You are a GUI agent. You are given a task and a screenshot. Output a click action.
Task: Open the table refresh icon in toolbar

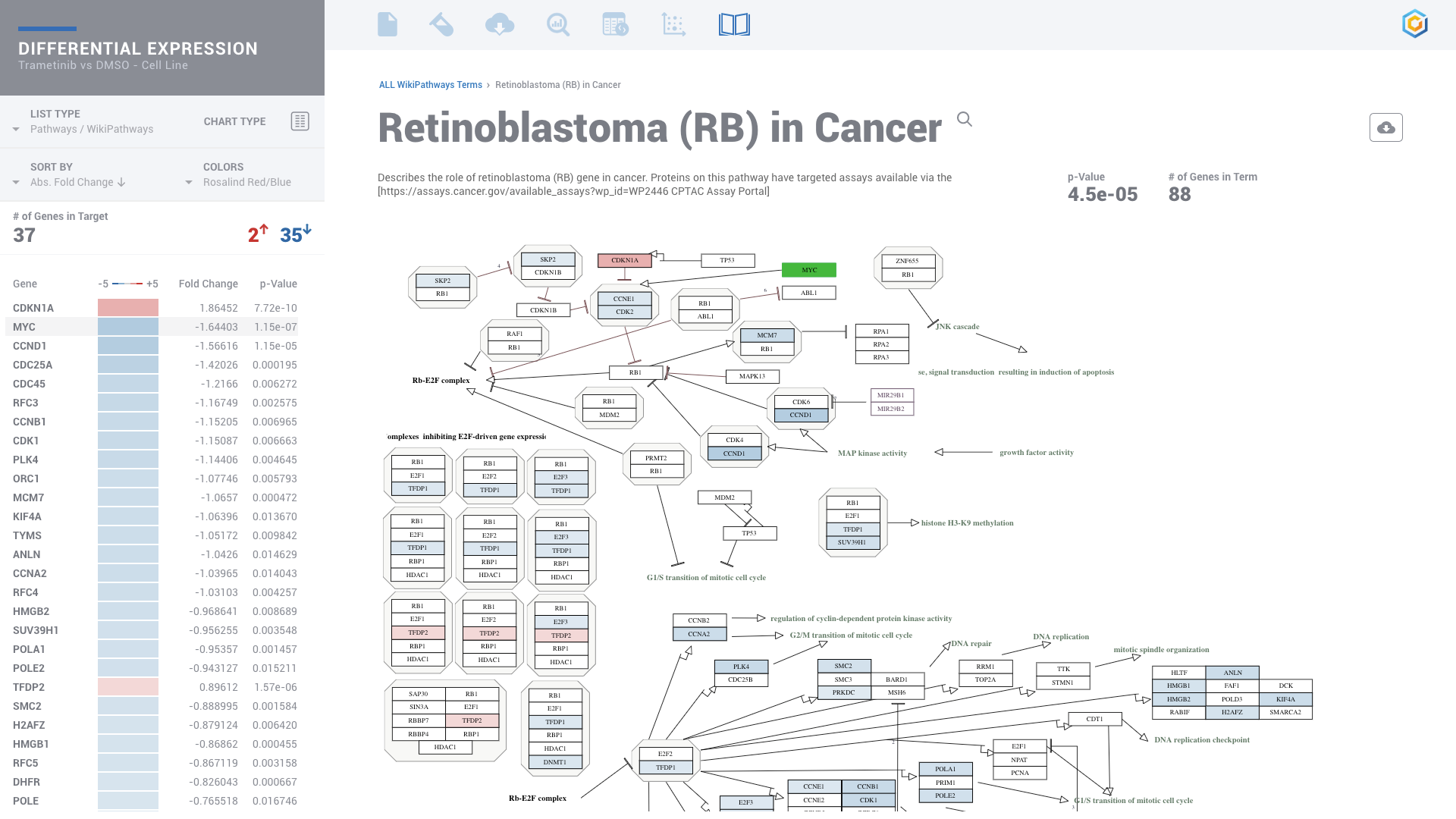pos(615,24)
